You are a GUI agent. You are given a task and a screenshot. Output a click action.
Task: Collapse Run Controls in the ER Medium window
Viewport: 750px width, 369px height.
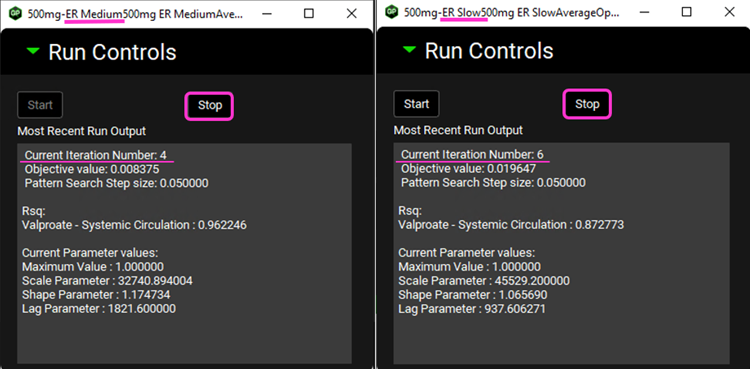click(33, 51)
